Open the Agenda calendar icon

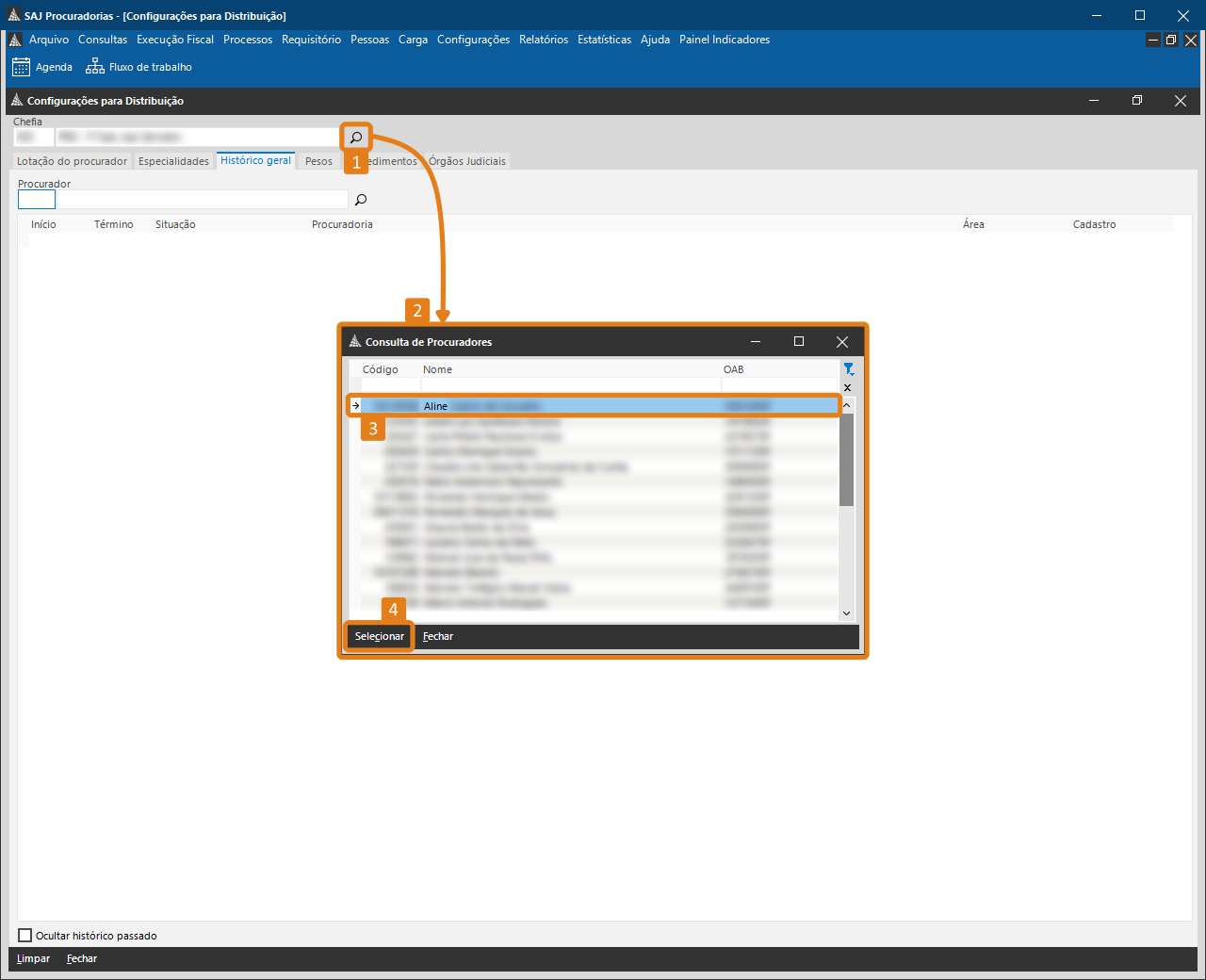pos(21,67)
